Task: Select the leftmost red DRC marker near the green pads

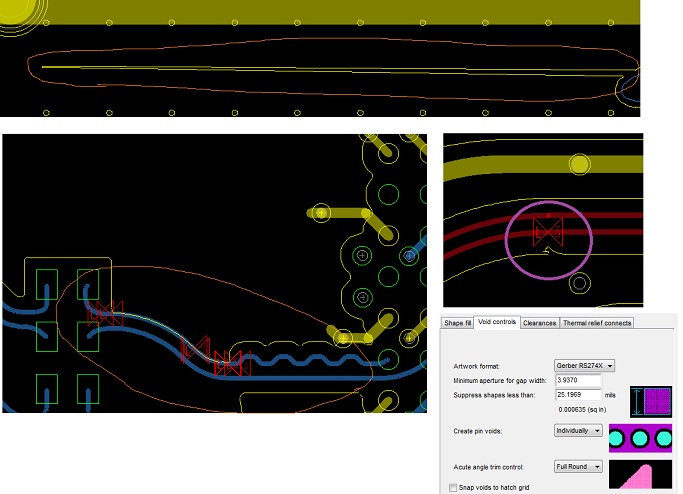Action: (x=104, y=313)
